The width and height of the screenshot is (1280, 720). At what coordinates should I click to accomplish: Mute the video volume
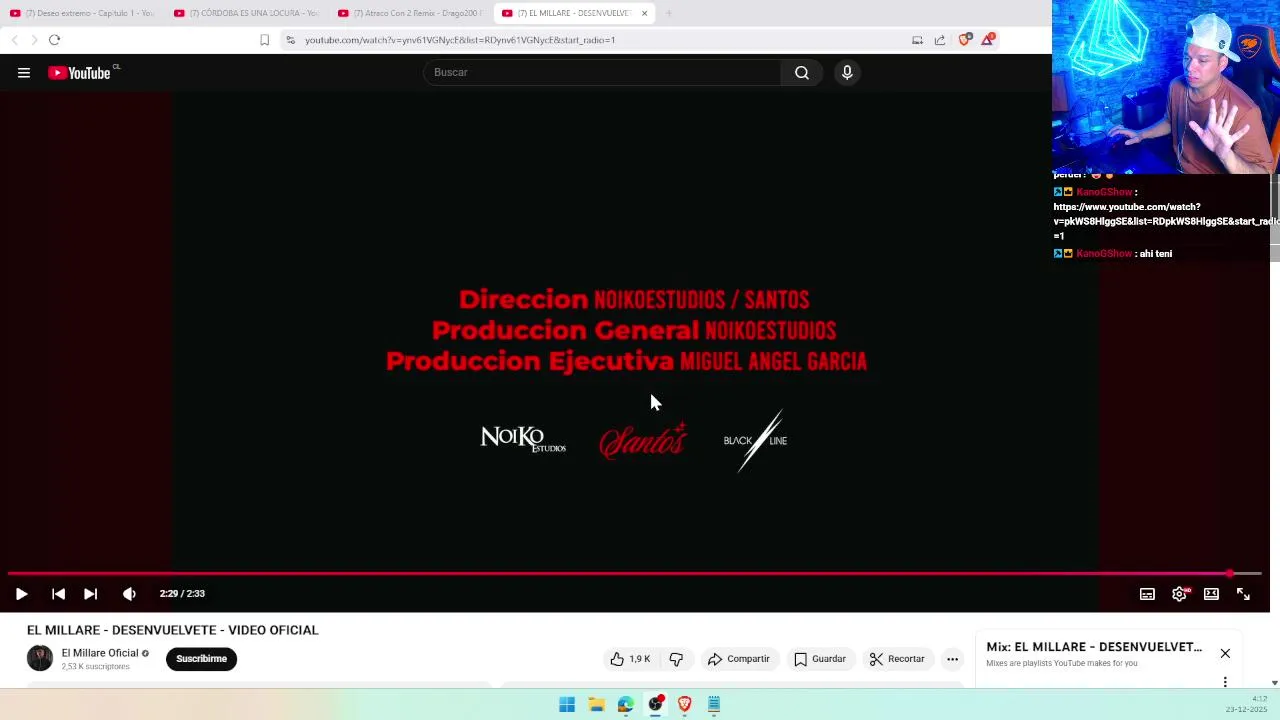[x=129, y=594]
